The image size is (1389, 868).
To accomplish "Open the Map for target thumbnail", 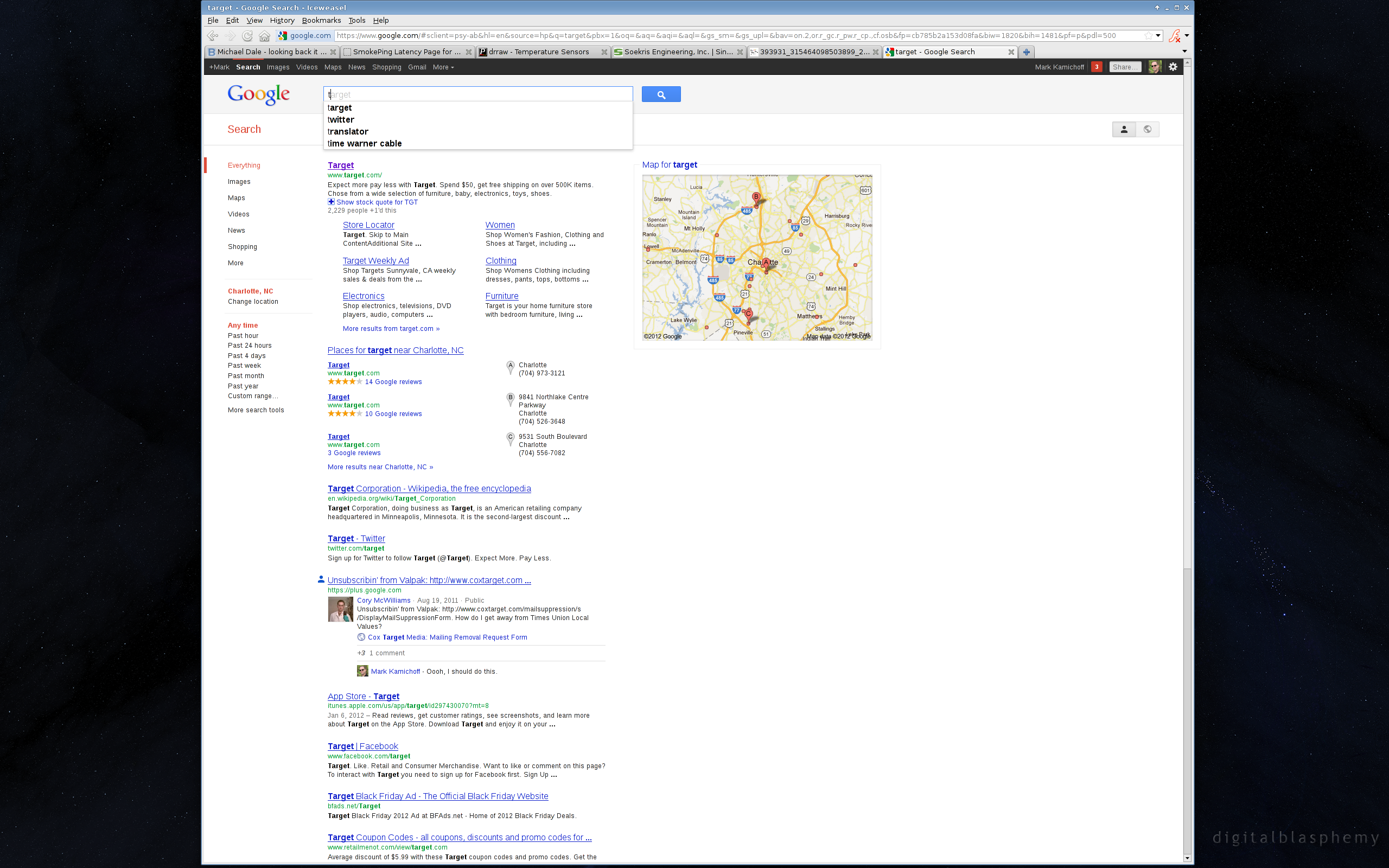I will 757,258.
